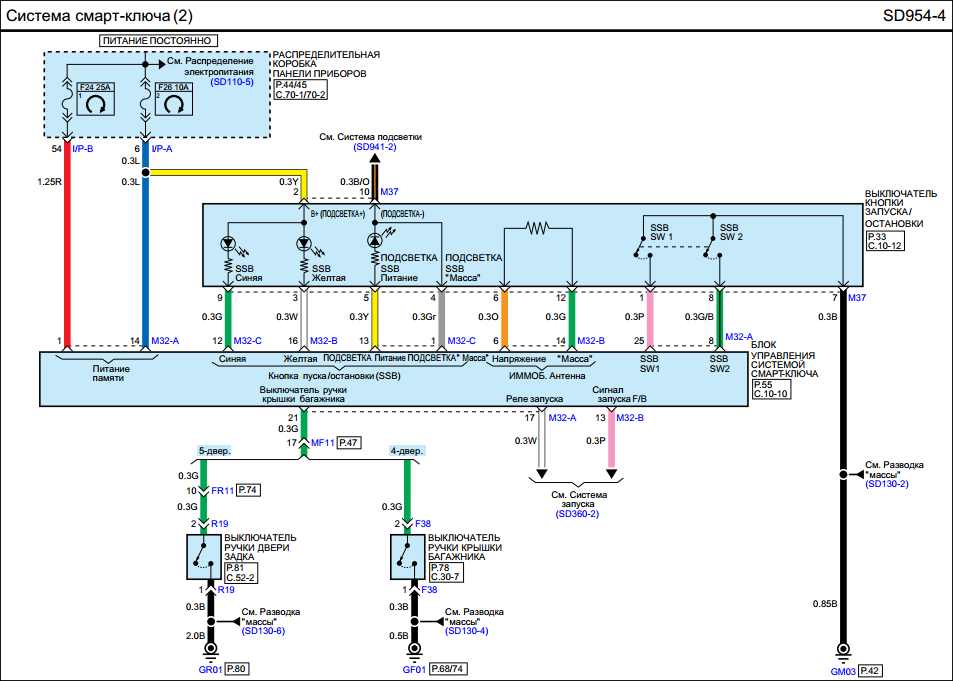953x681 pixels.
Task: Click the F24 25A fuse symbol
Action: (x=97, y=102)
